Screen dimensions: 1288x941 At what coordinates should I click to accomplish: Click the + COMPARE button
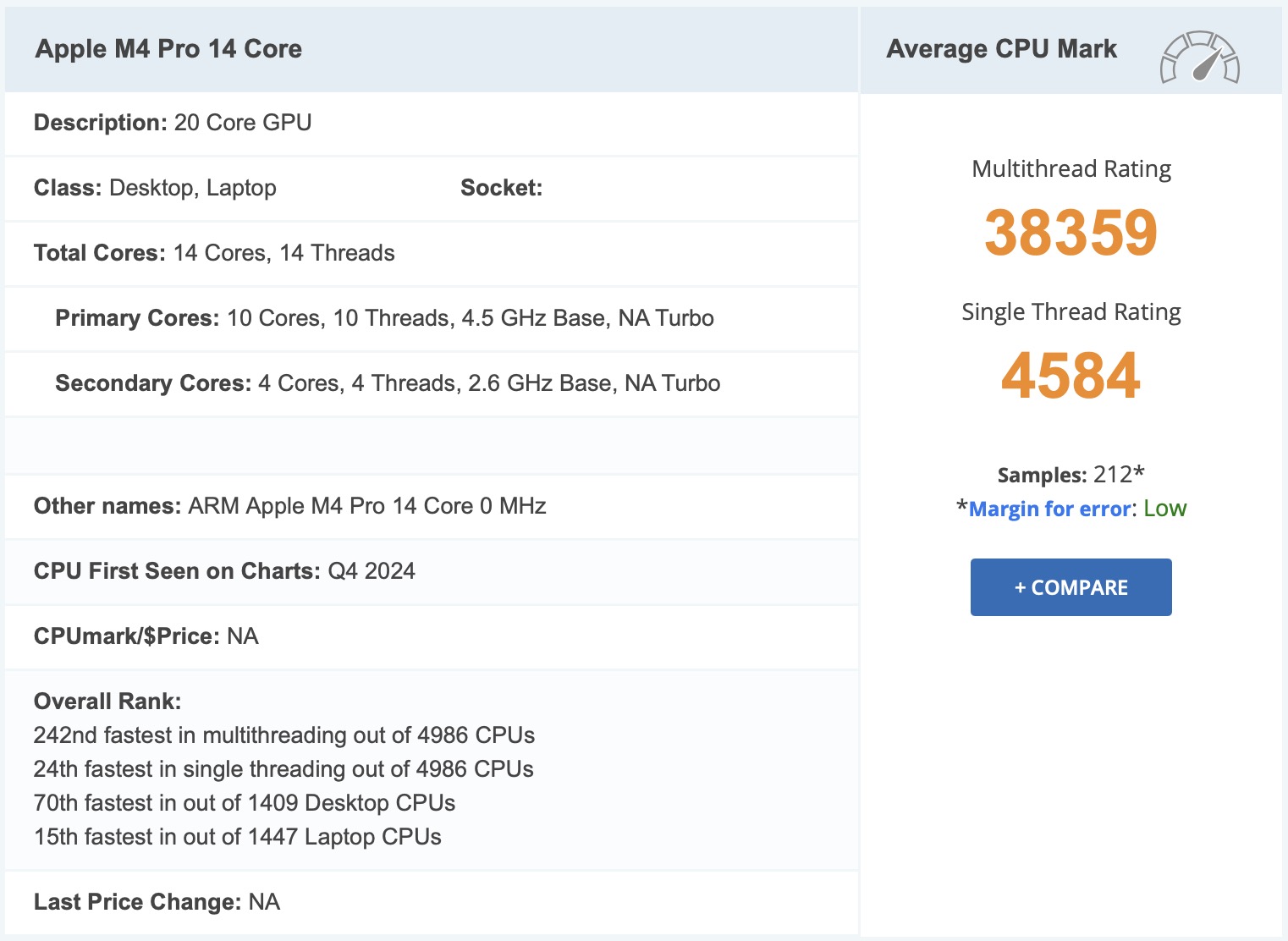click(1070, 586)
